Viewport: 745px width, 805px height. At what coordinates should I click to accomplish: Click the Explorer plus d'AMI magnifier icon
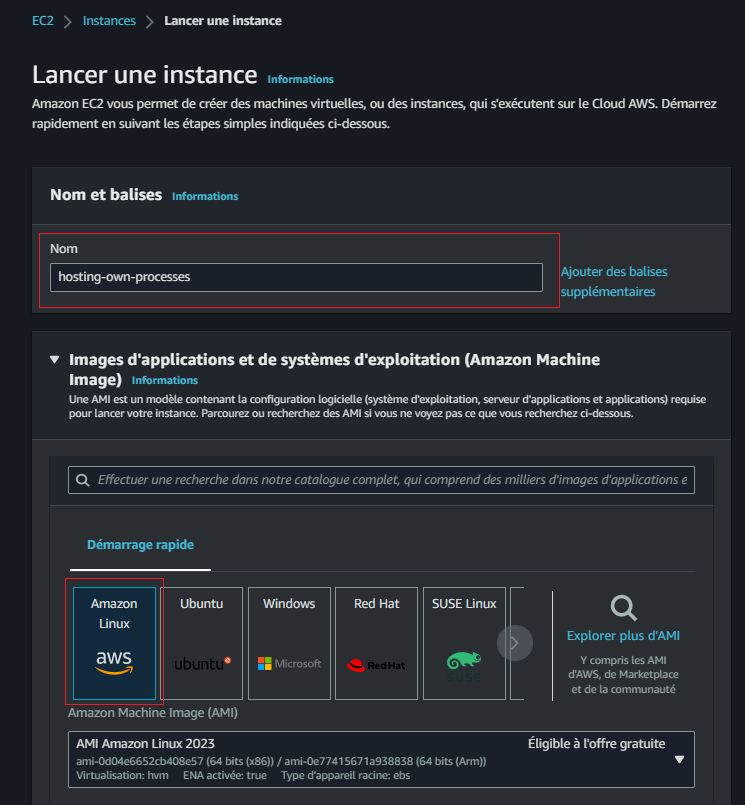click(624, 608)
